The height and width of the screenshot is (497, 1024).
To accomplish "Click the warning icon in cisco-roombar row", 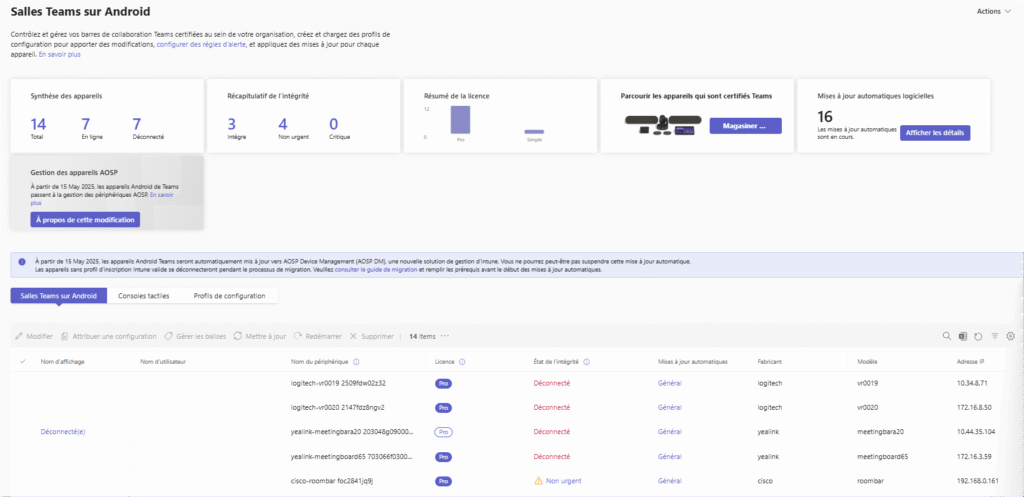I will pos(539,481).
